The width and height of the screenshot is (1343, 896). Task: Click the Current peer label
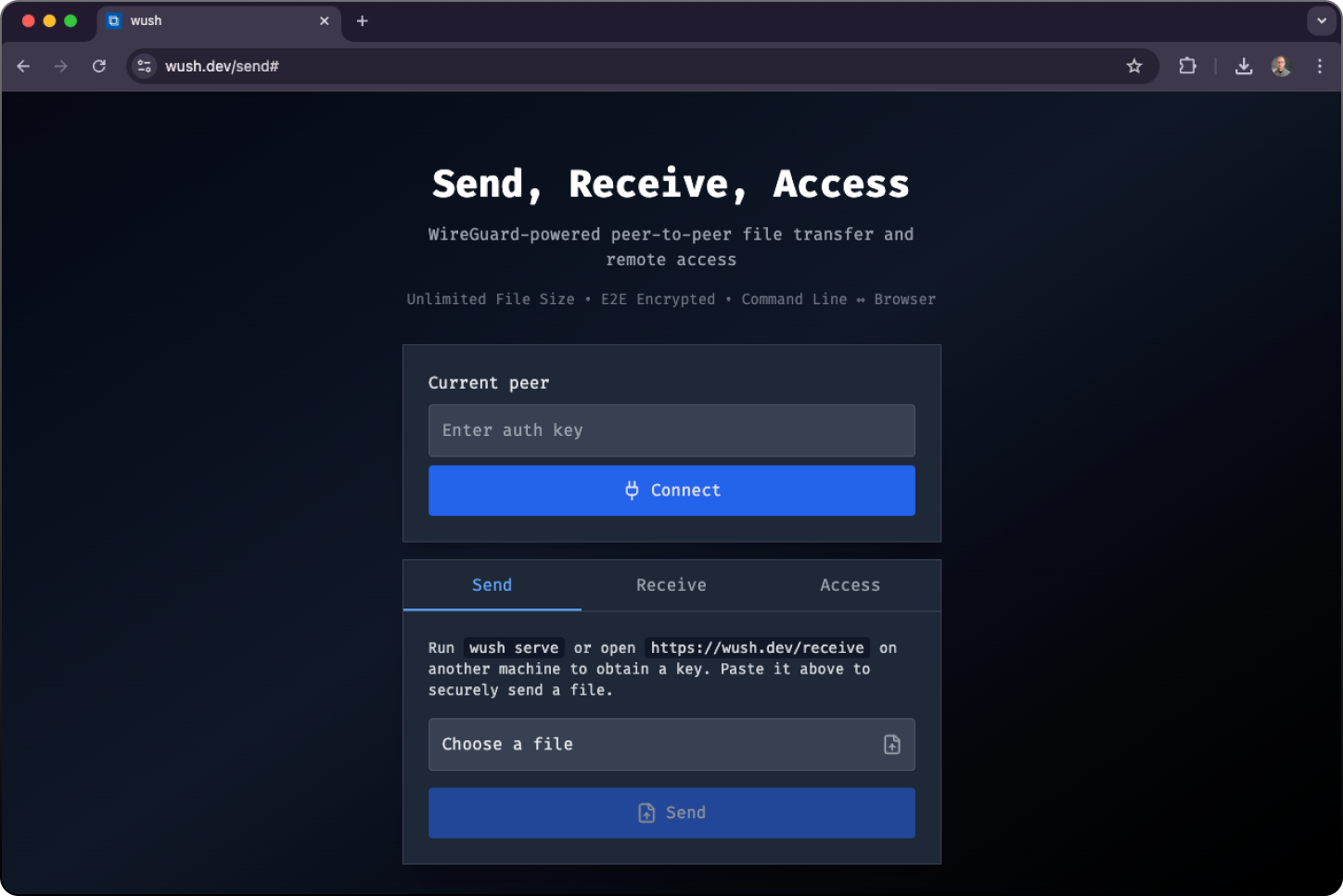(x=489, y=383)
